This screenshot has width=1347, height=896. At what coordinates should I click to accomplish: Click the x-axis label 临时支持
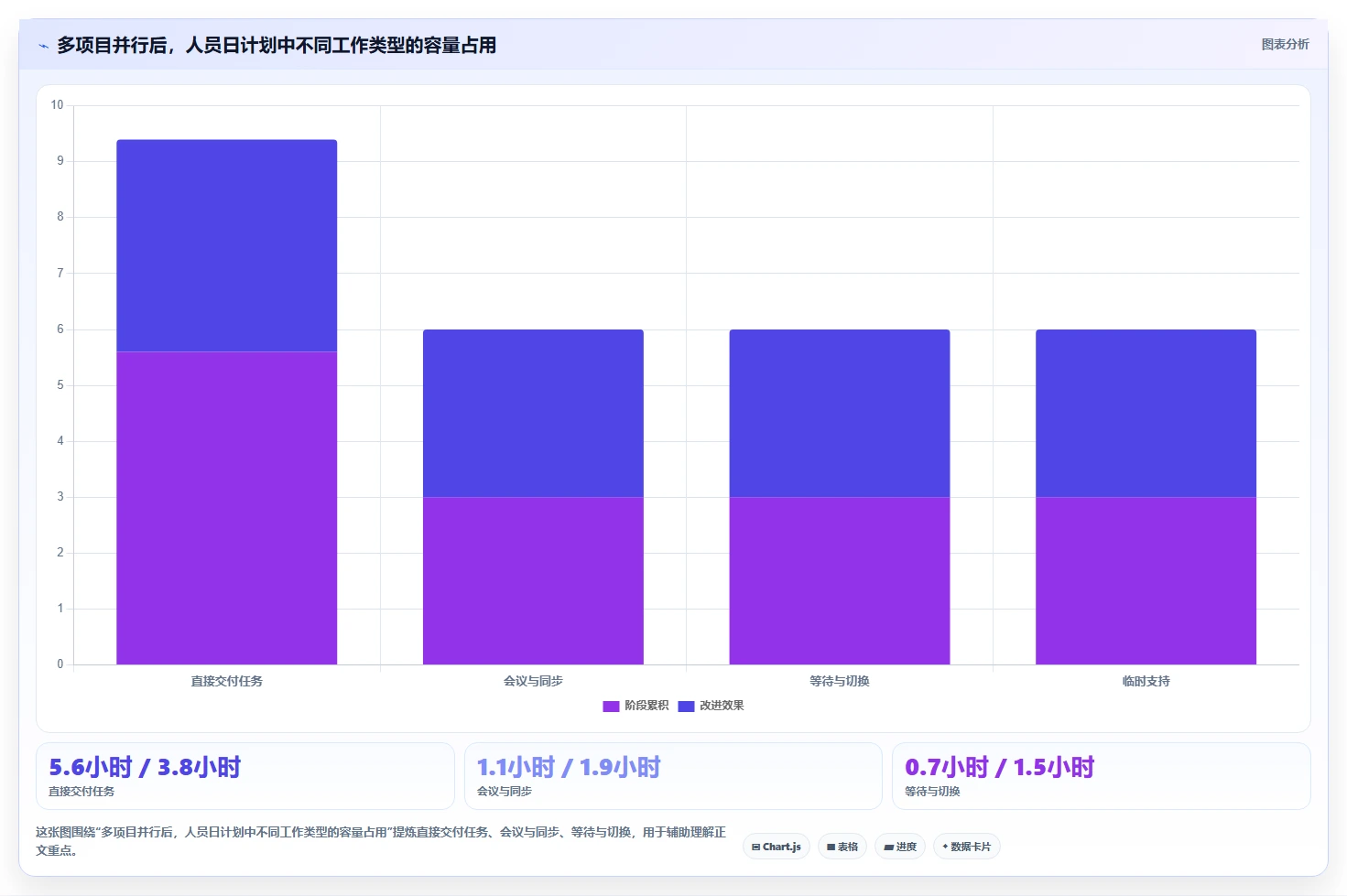coord(1146,681)
